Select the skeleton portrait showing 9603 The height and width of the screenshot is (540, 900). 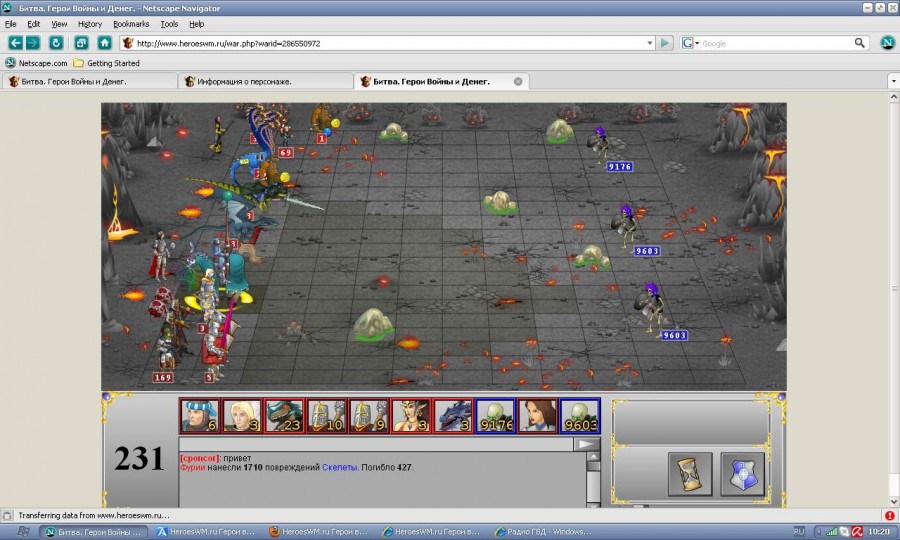(x=580, y=415)
